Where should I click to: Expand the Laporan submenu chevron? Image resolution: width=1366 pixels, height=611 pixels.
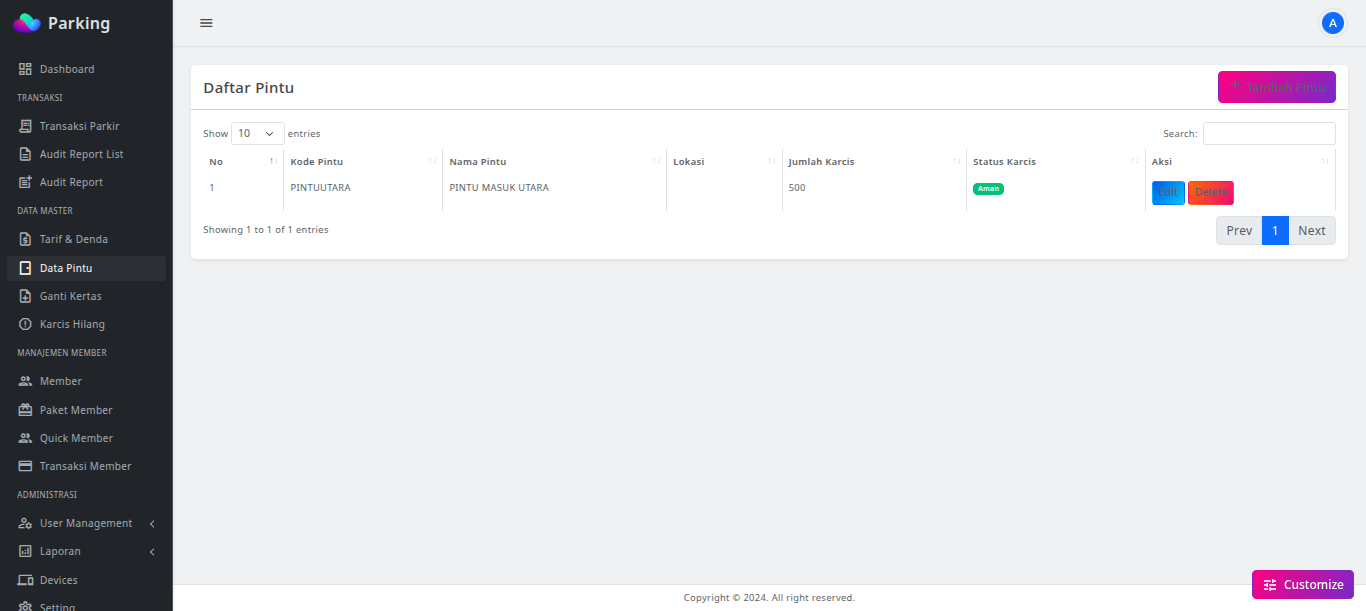pyautogui.click(x=152, y=551)
